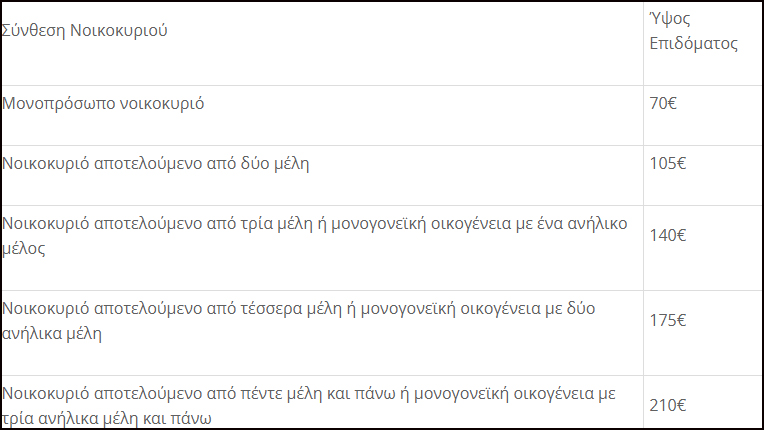Select the 'Μονοπρόσωπο νοικοκυριό' row text

[103, 104]
